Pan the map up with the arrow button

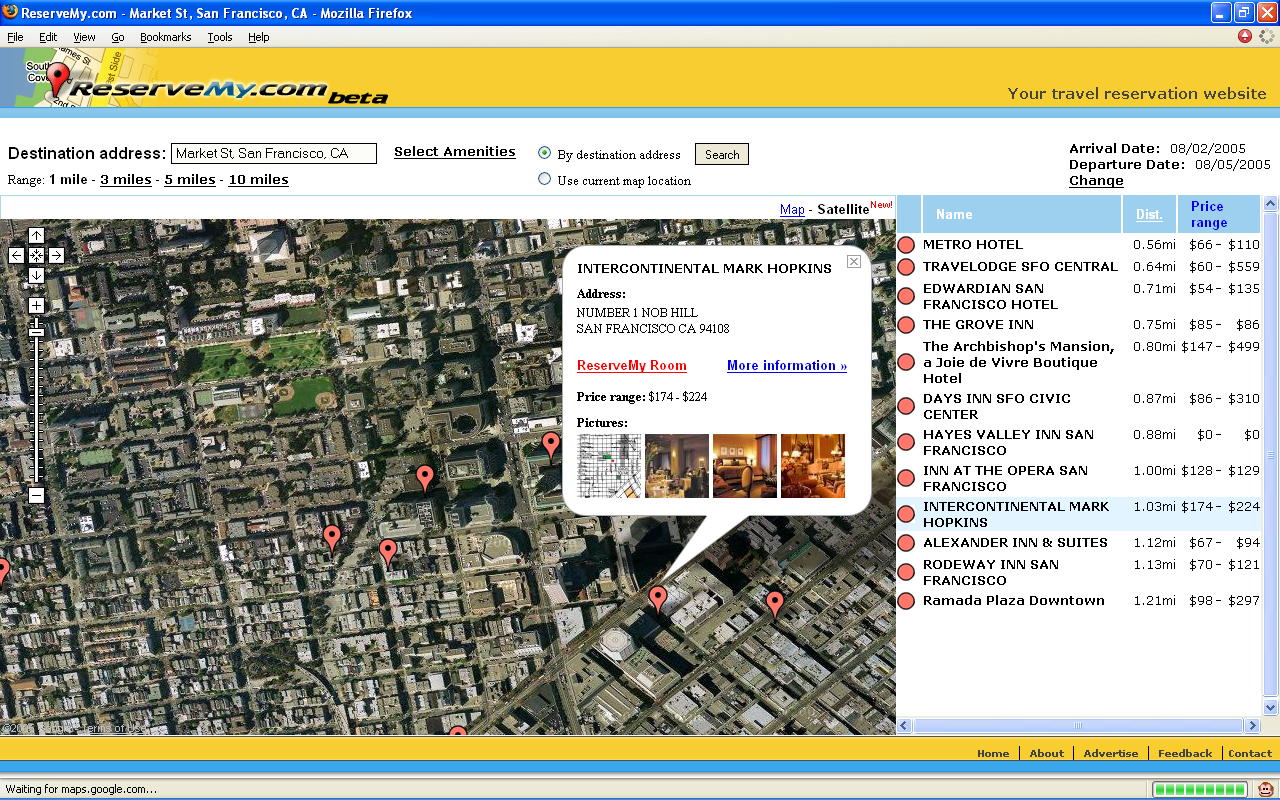click(36, 235)
